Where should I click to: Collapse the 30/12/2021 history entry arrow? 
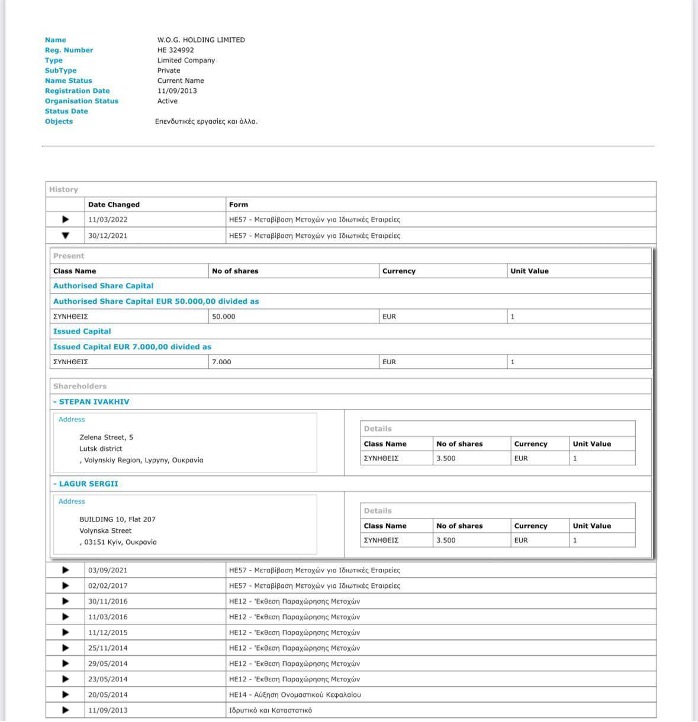pyautogui.click(x=66, y=236)
